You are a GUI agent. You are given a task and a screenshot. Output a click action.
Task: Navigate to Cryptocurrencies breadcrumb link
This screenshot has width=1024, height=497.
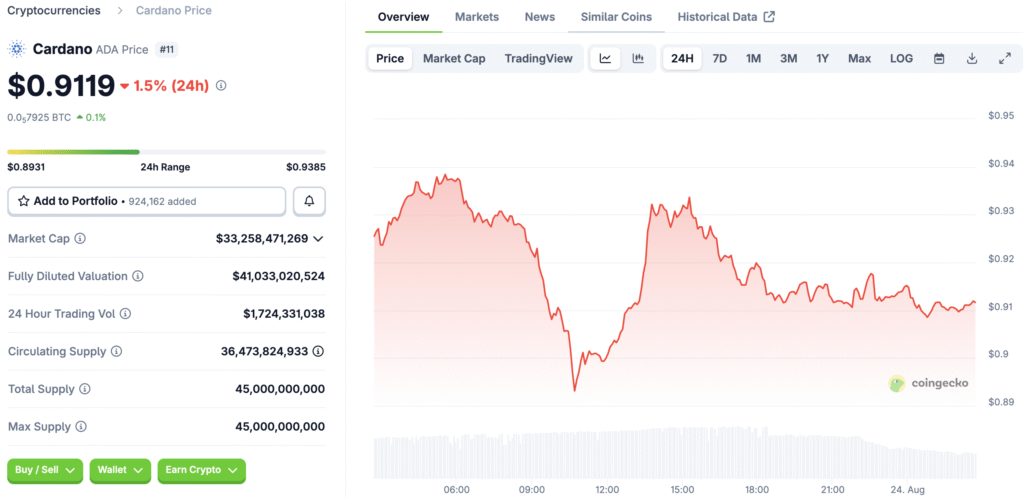coord(54,10)
